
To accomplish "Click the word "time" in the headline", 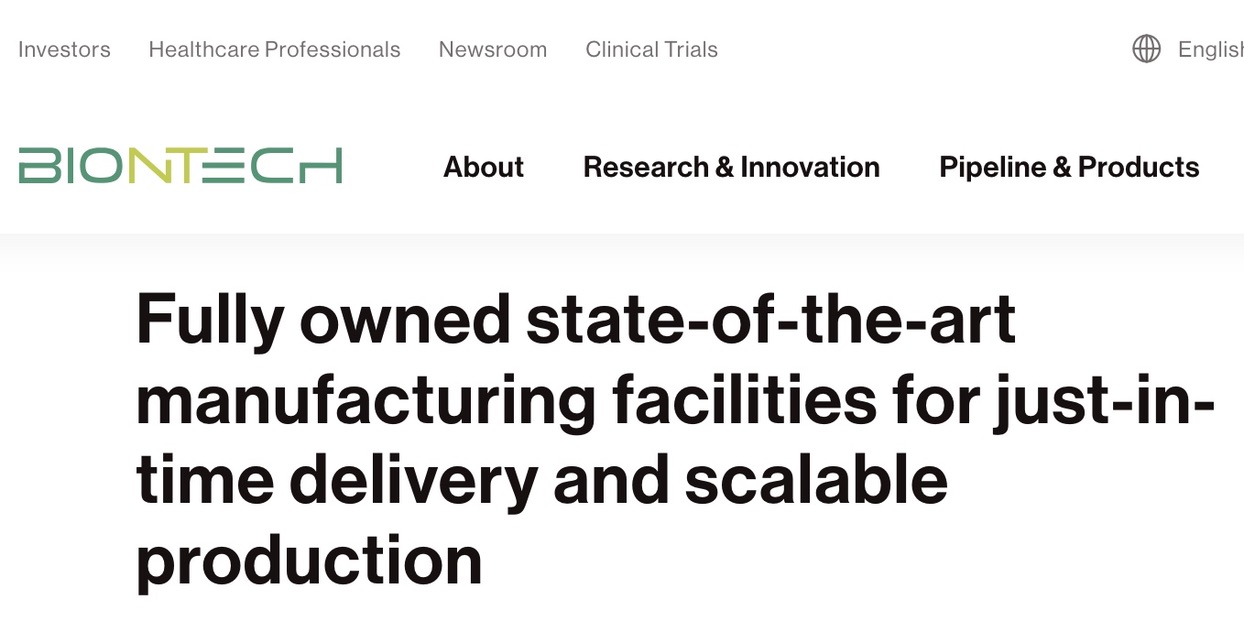I will tap(204, 481).
